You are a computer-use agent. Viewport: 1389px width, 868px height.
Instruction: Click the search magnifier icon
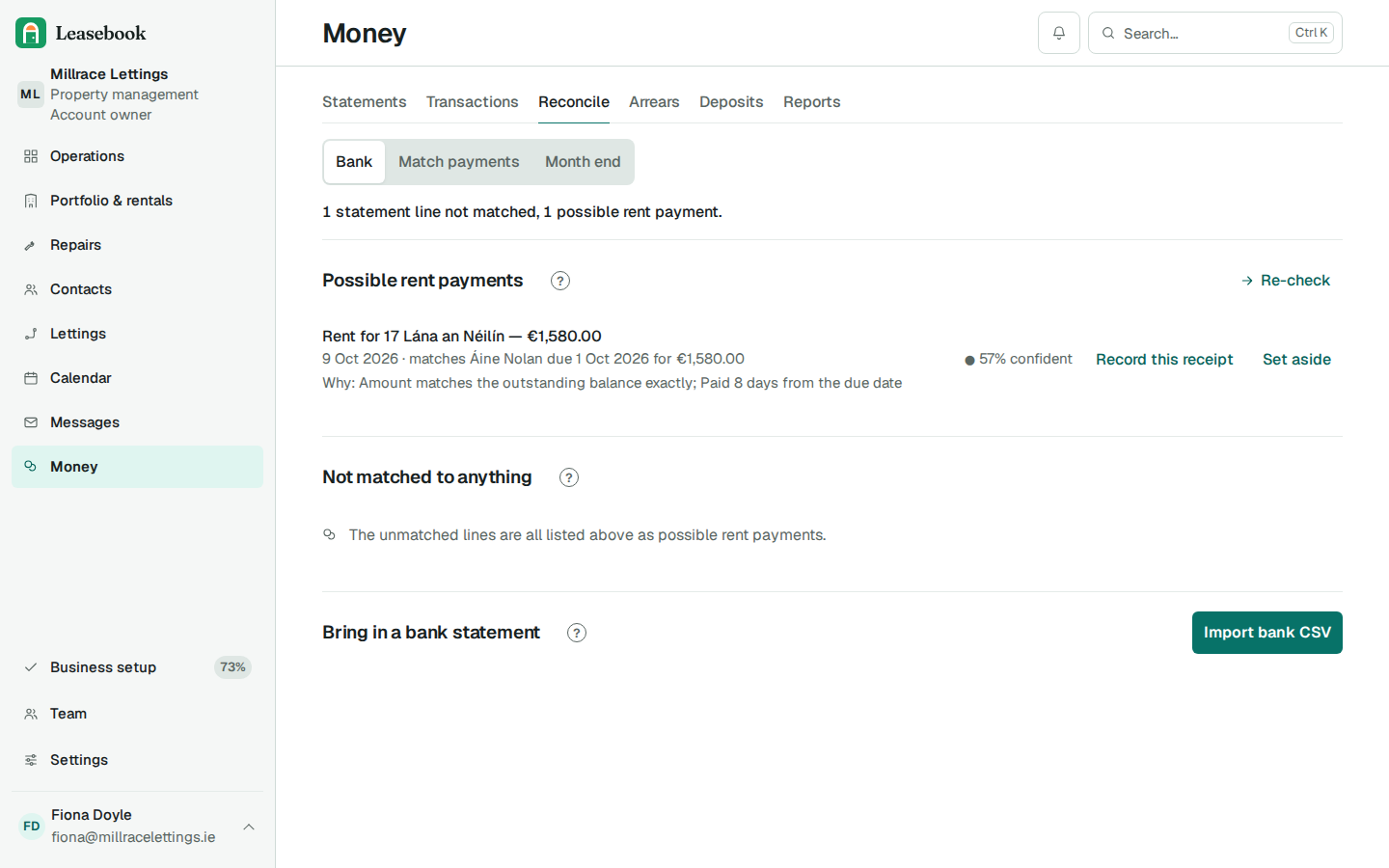point(1108,33)
